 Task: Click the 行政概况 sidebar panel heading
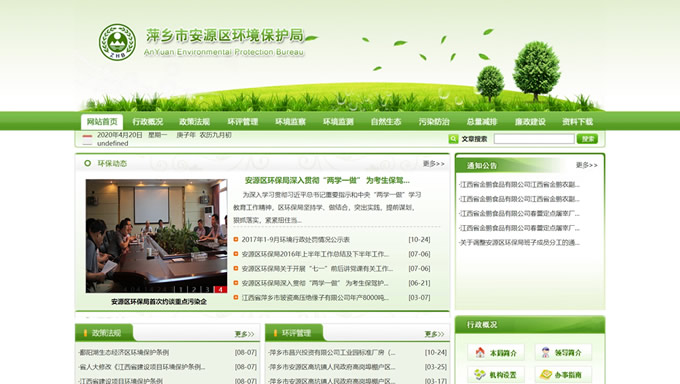tap(482, 325)
